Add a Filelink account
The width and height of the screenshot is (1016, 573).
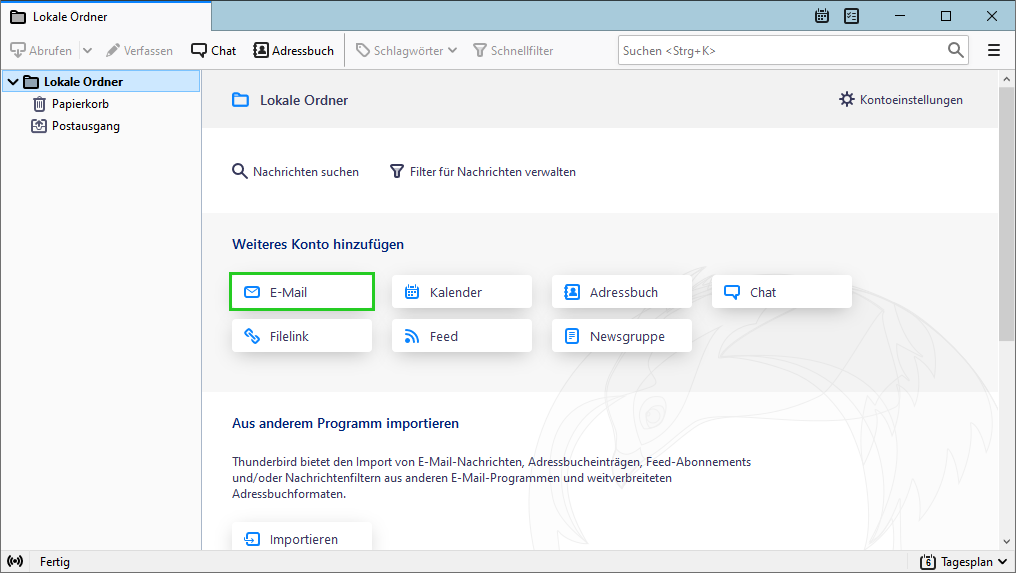pos(302,336)
